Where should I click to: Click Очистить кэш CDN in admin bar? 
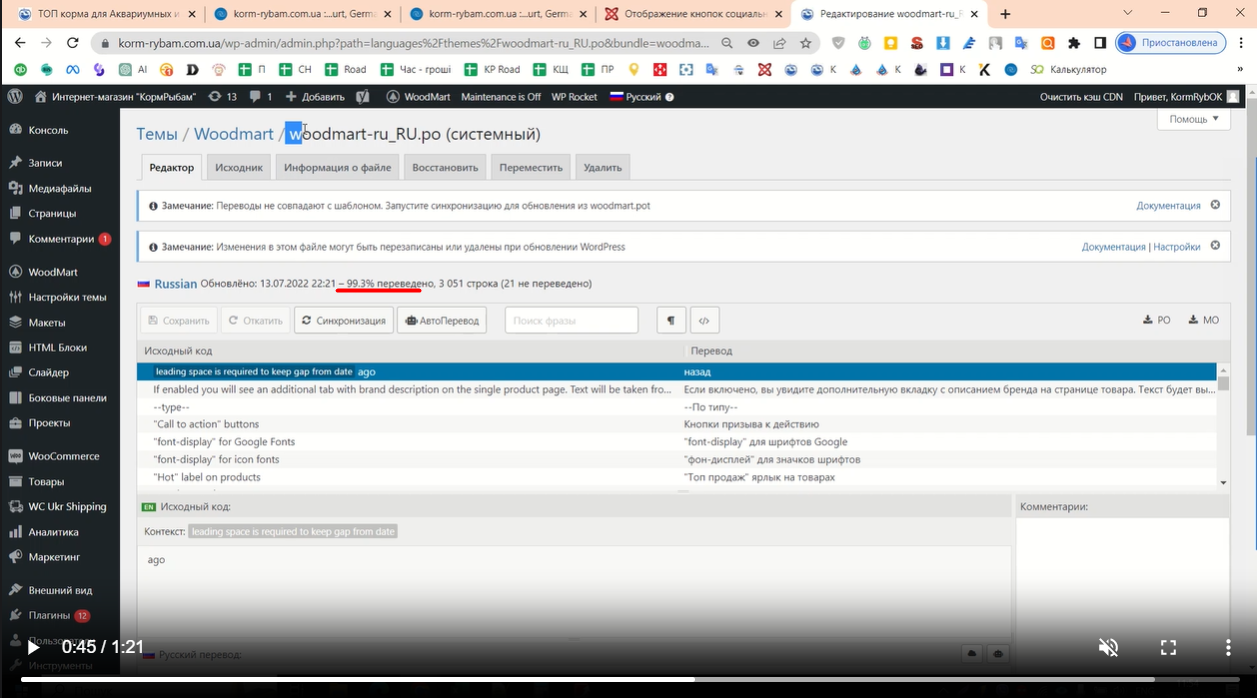click(1081, 97)
